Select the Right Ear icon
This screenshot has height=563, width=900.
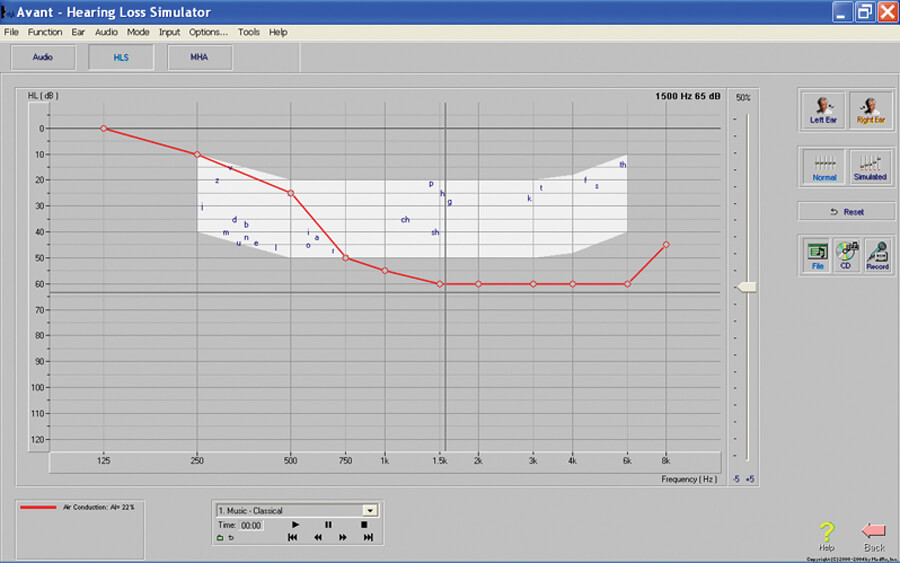870,110
